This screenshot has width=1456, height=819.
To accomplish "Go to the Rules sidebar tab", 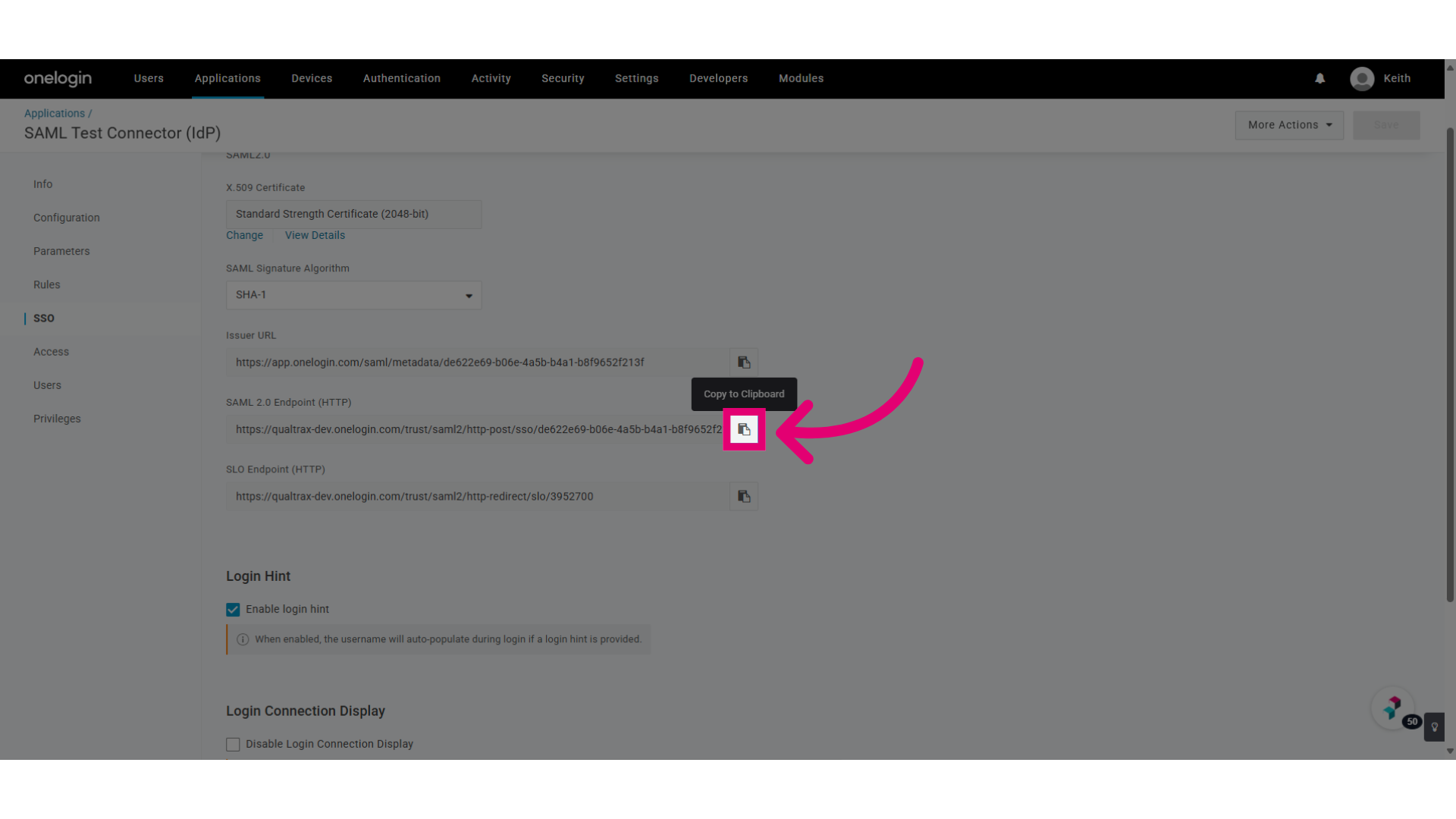I will [x=47, y=285].
